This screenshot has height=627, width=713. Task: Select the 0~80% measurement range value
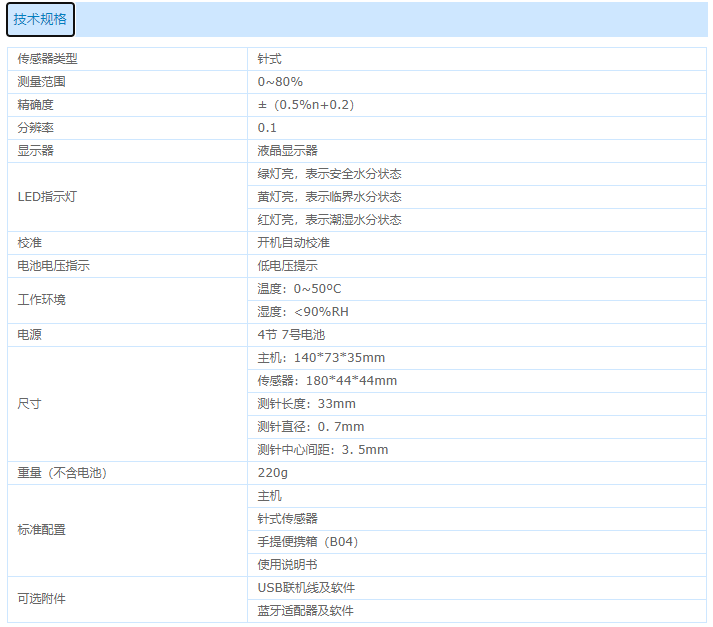[x=280, y=82]
